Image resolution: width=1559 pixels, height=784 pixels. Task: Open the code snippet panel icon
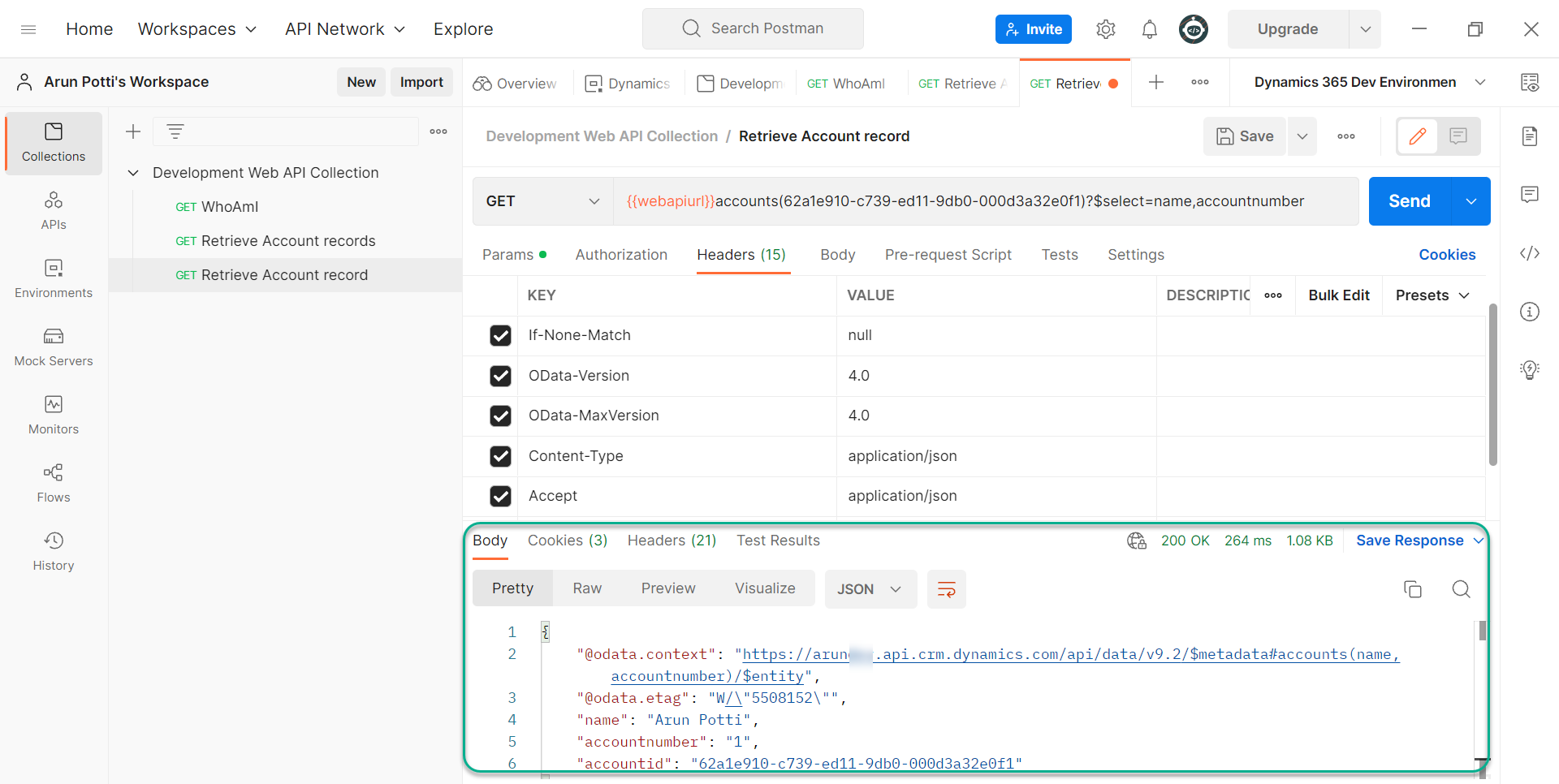pyautogui.click(x=1530, y=253)
